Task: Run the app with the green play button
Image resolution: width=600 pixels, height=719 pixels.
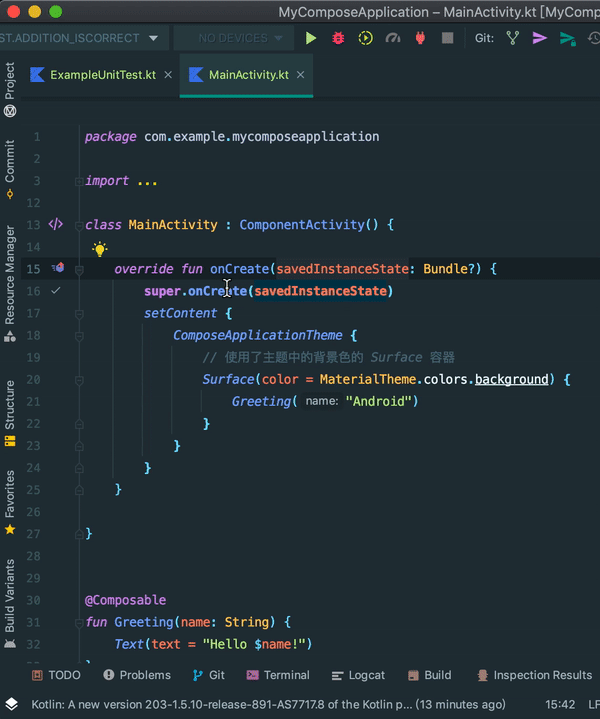Action: click(x=311, y=38)
